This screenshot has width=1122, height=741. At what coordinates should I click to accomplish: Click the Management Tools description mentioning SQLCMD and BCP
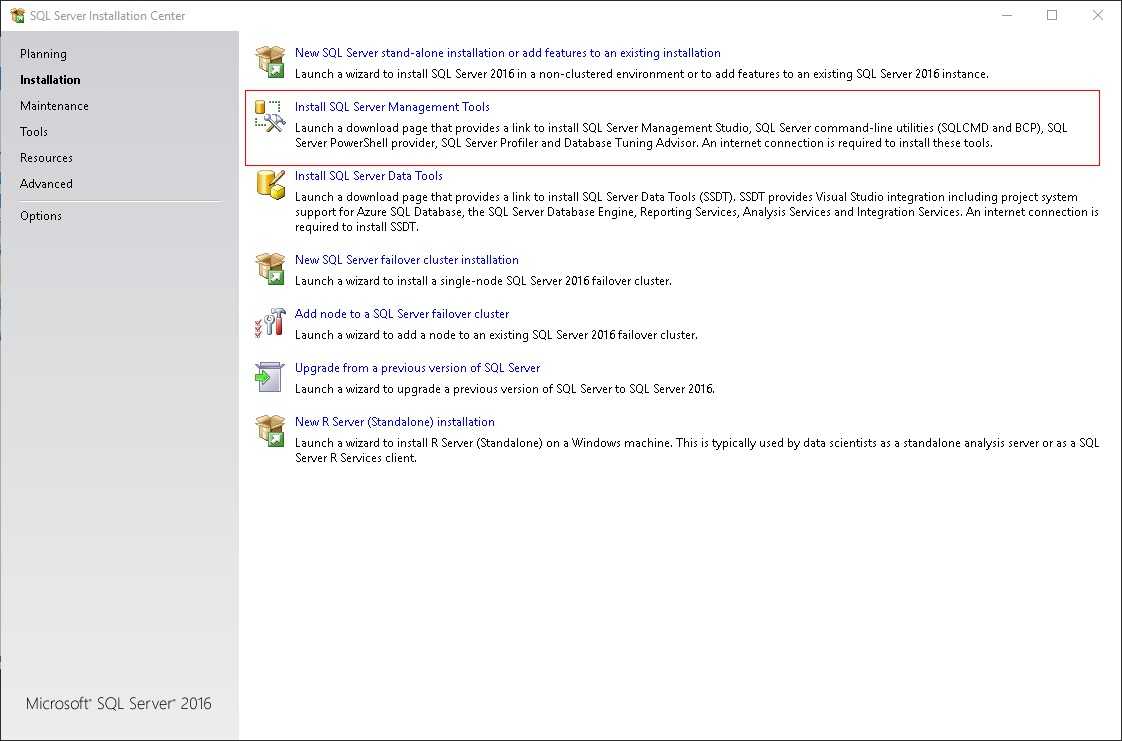[681, 135]
